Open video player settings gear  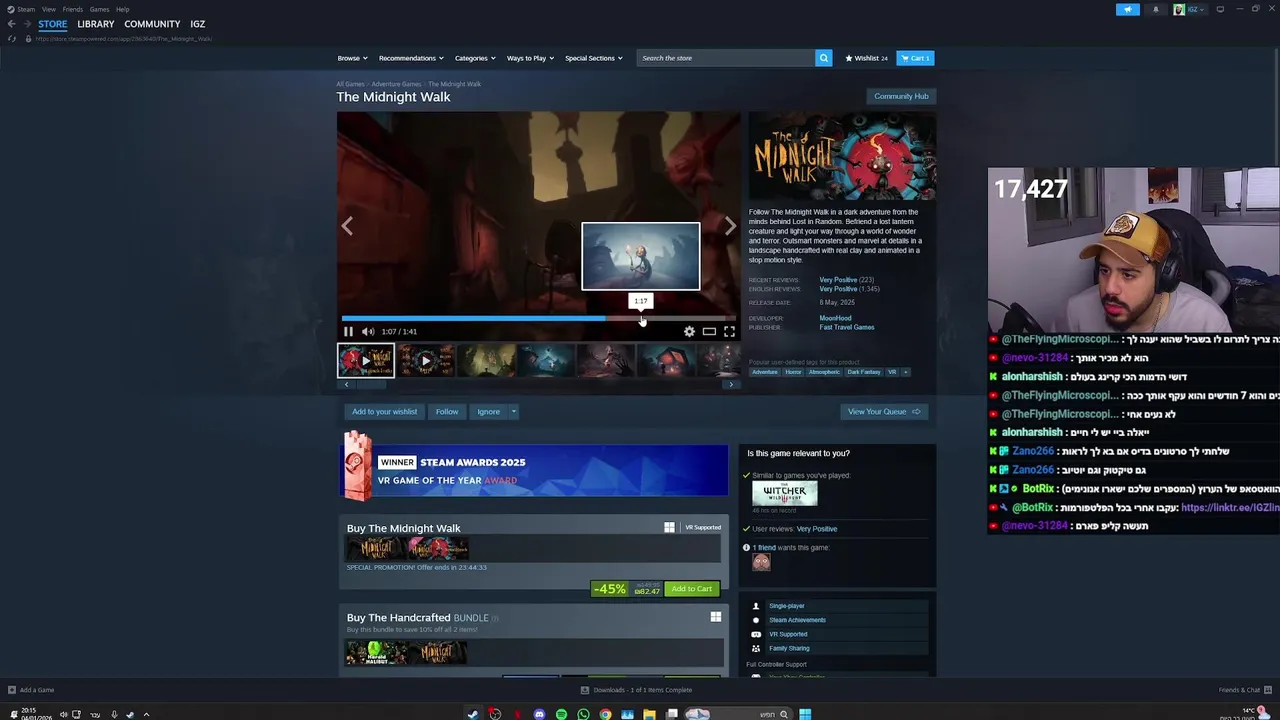(x=689, y=331)
